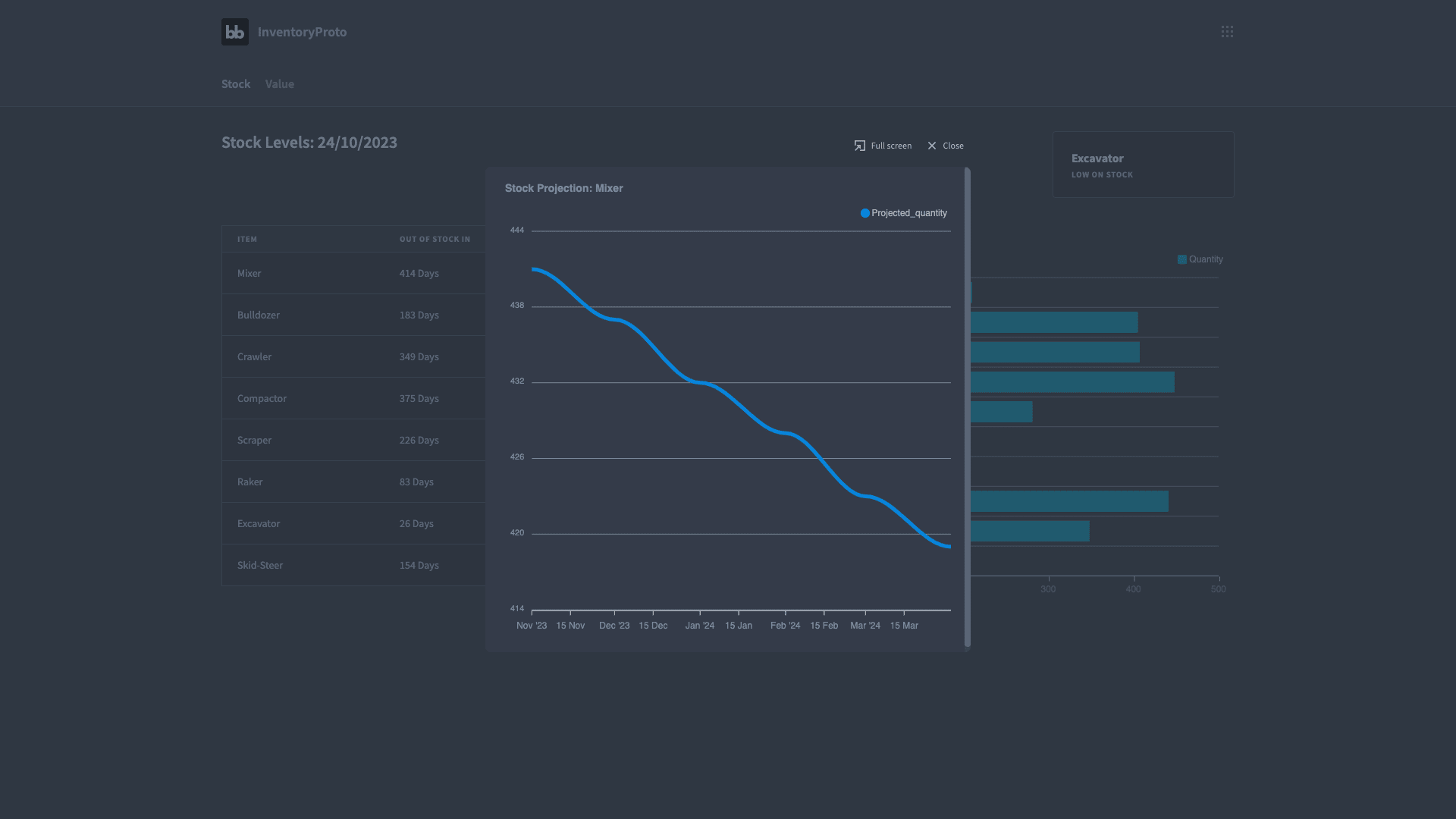Select the Mixer row in table
Image resolution: width=1456 pixels, height=819 pixels.
353,273
